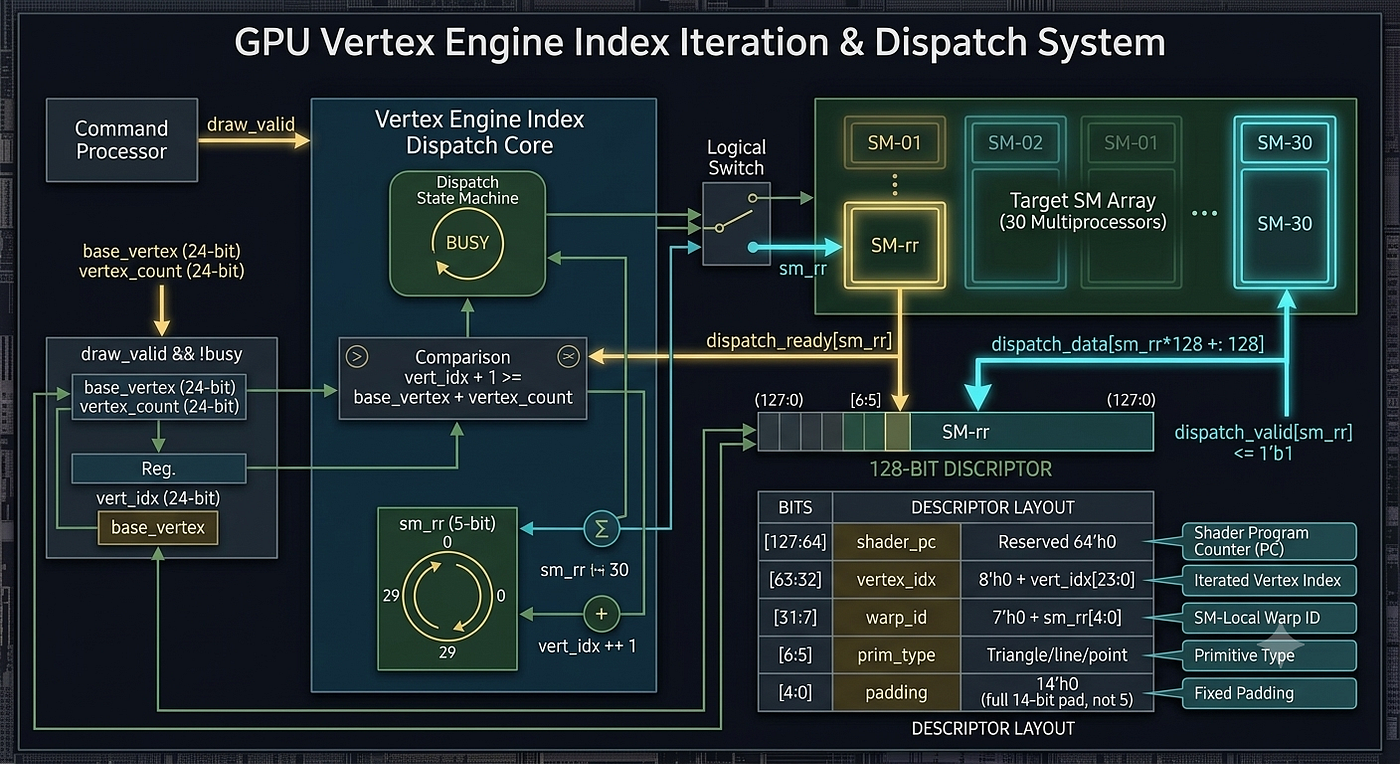Click the '14'h0 (full 14-bit pad, not 5)' cell
This screenshot has width=1400, height=764.
pyautogui.click(x=1056, y=692)
